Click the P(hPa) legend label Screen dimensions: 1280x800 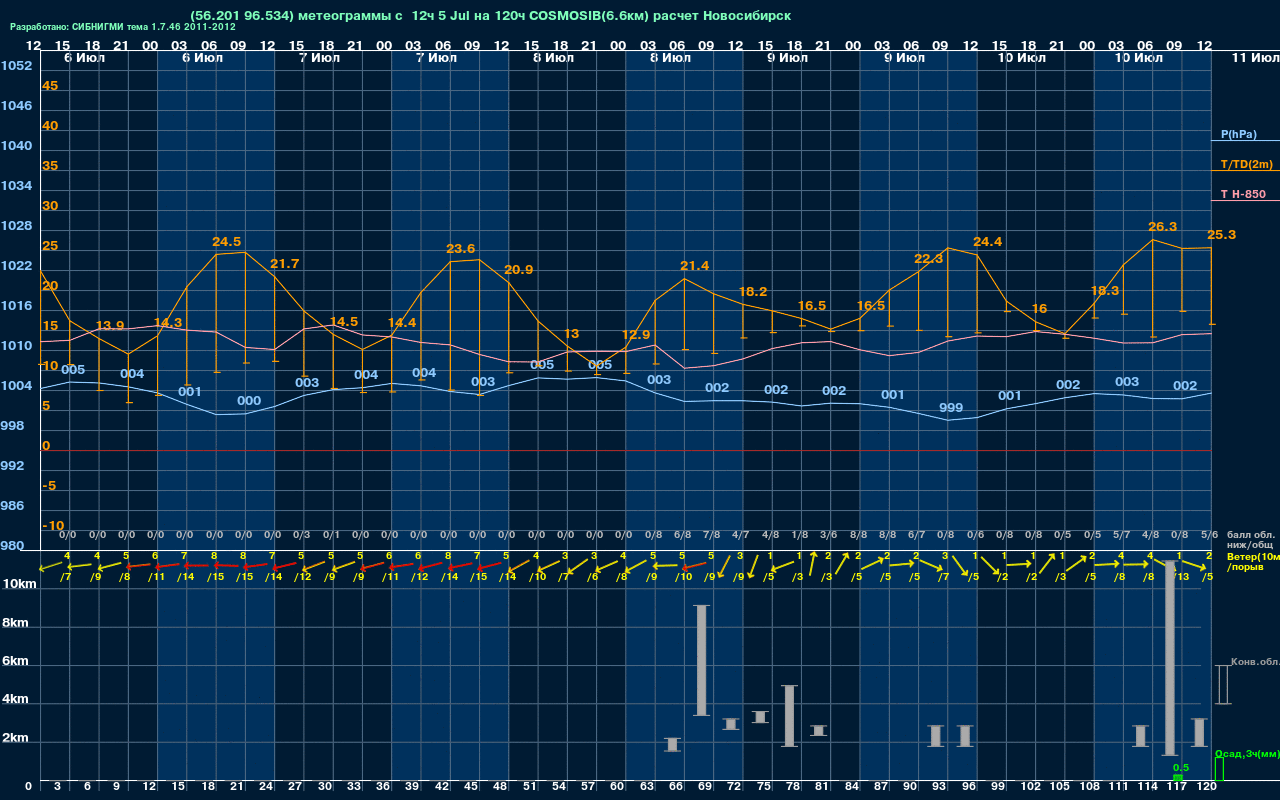click(1238, 134)
